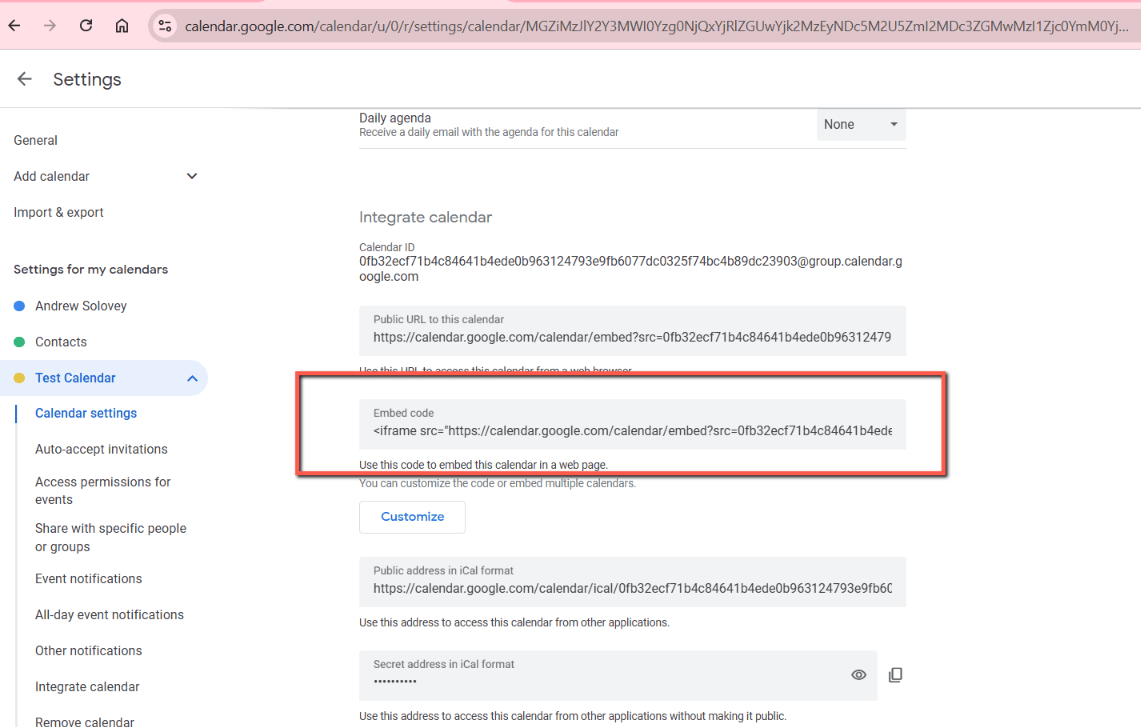
Task: Go back from Settings using the arrow
Action: coord(24,79)
